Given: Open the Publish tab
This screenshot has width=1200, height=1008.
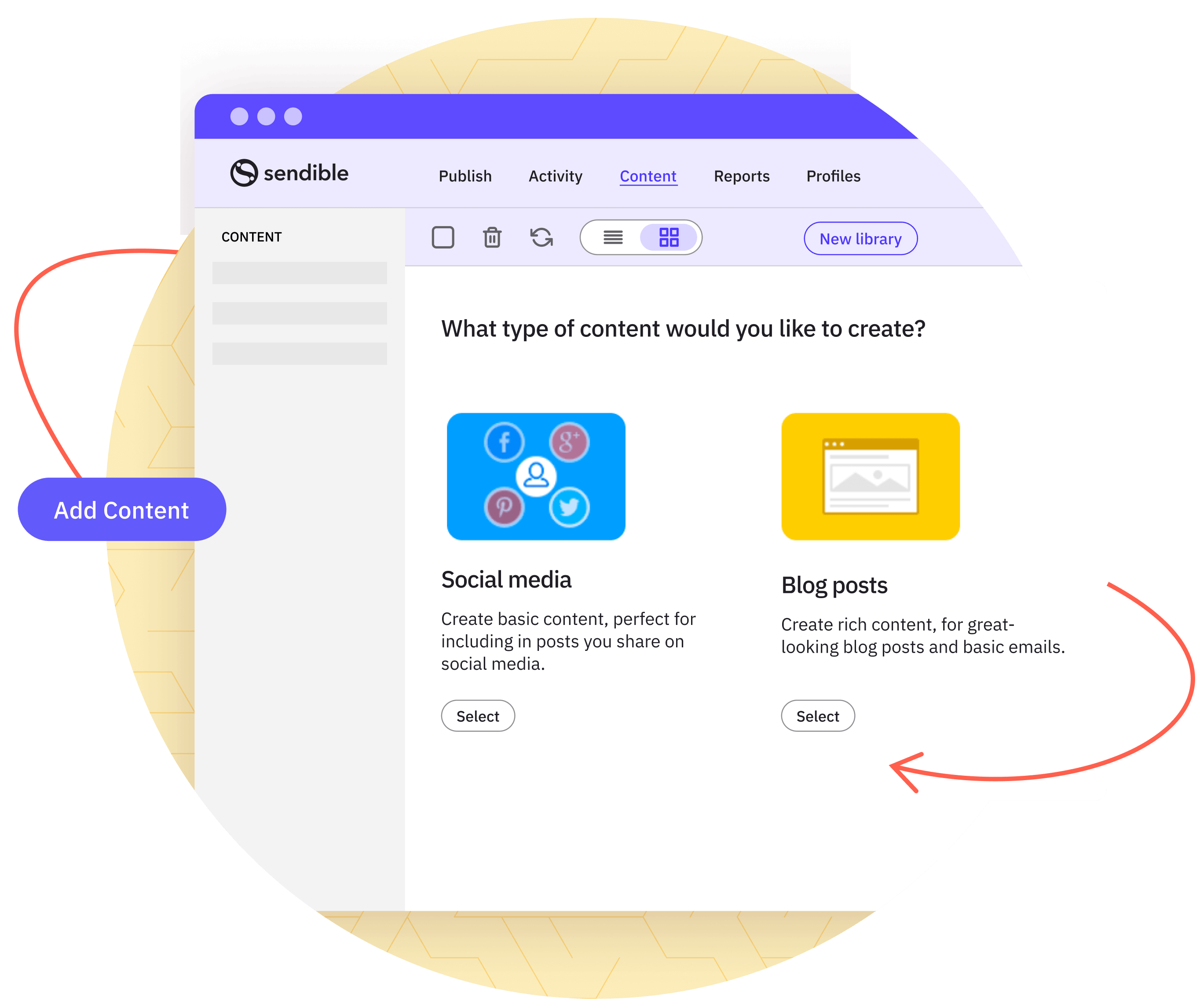Looking at the screenshot, I should [463, 176].
